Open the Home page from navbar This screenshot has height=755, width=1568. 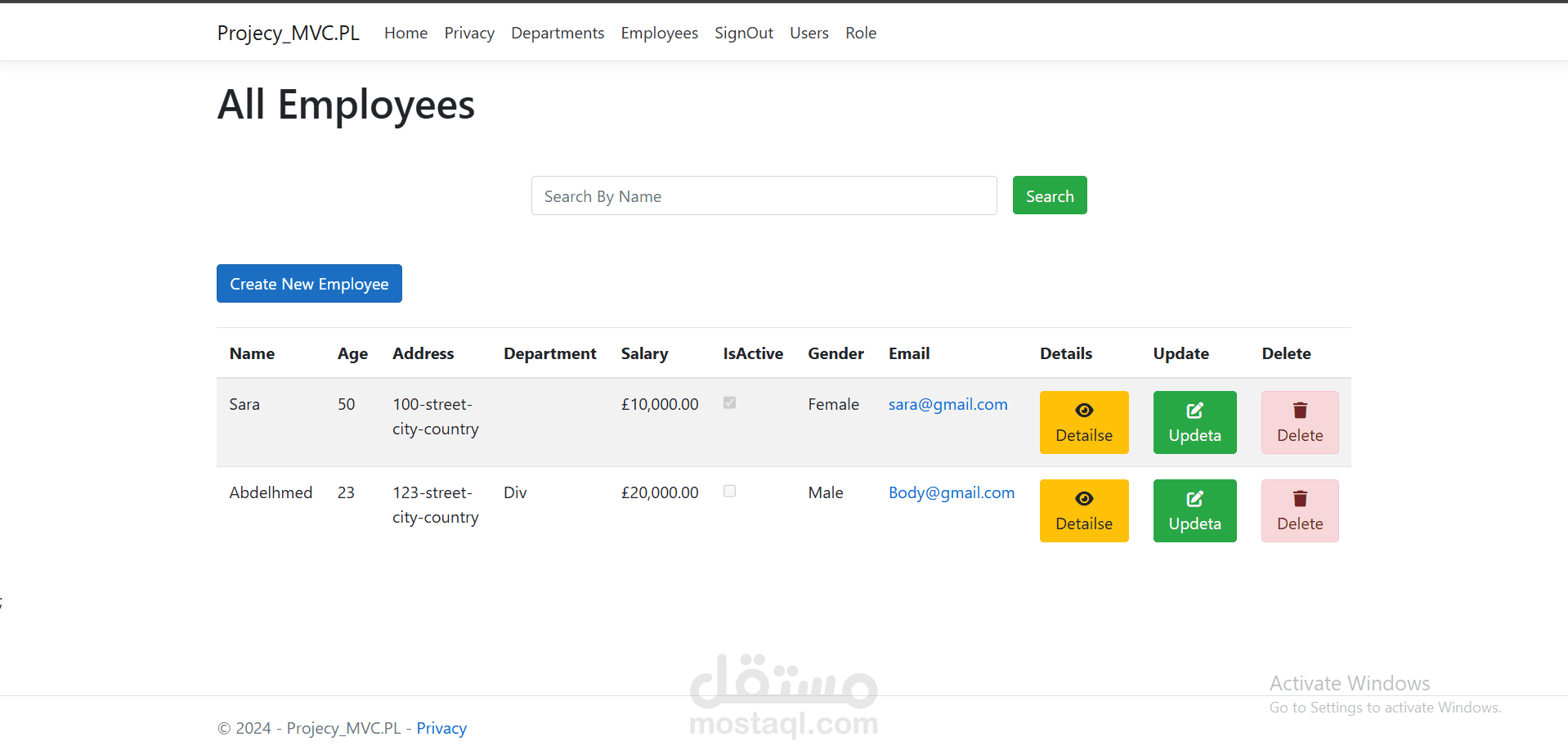(406, 33)
